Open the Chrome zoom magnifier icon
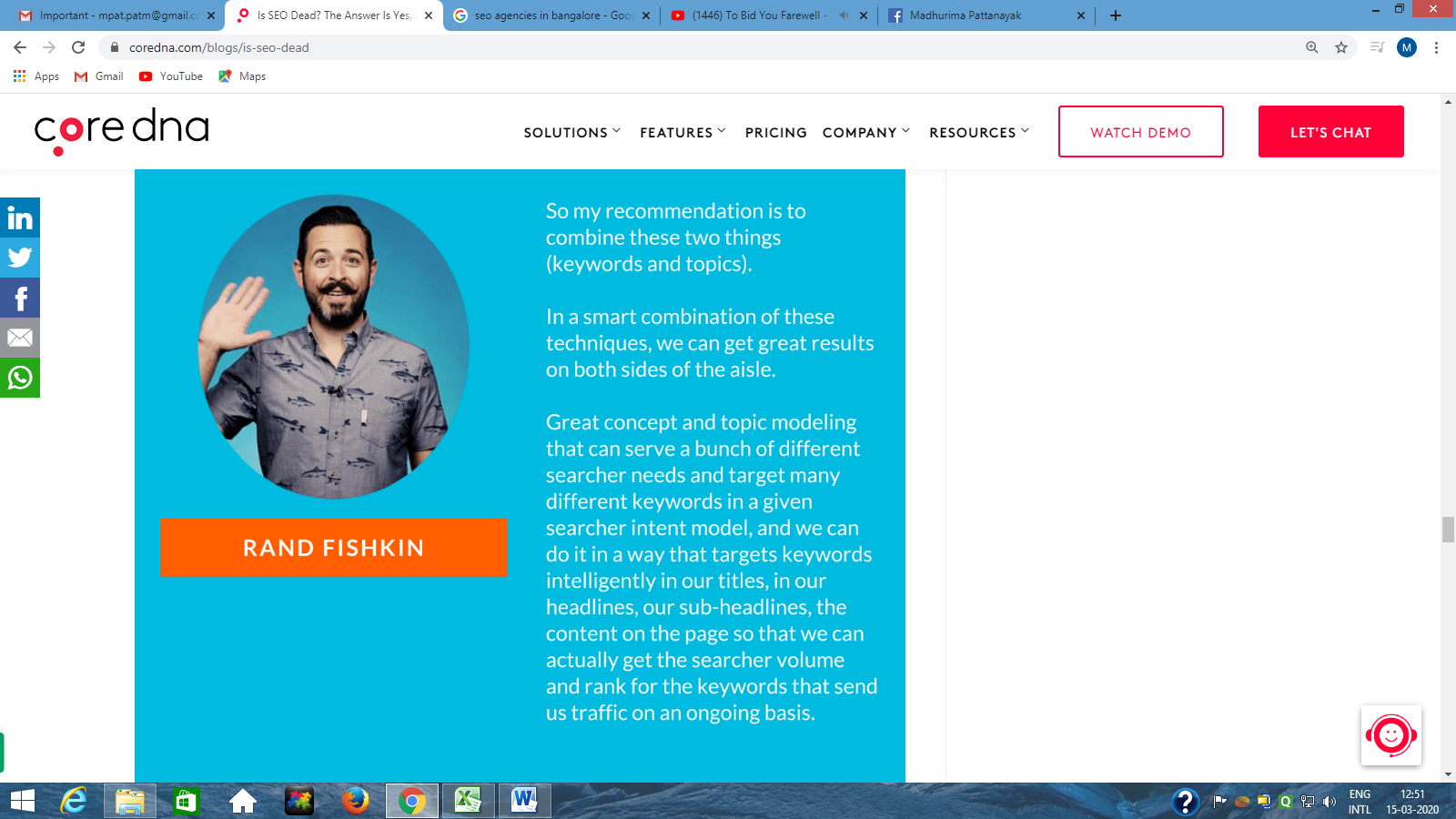Image resolution: width=1456 pixels, height=819 pixels. pos(1312,47)
